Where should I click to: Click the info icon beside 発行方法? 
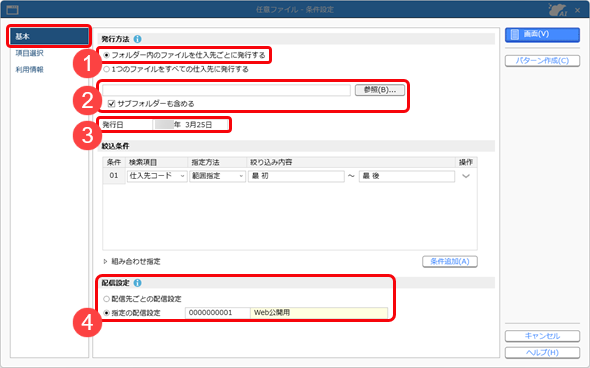(x=138, y=39)
